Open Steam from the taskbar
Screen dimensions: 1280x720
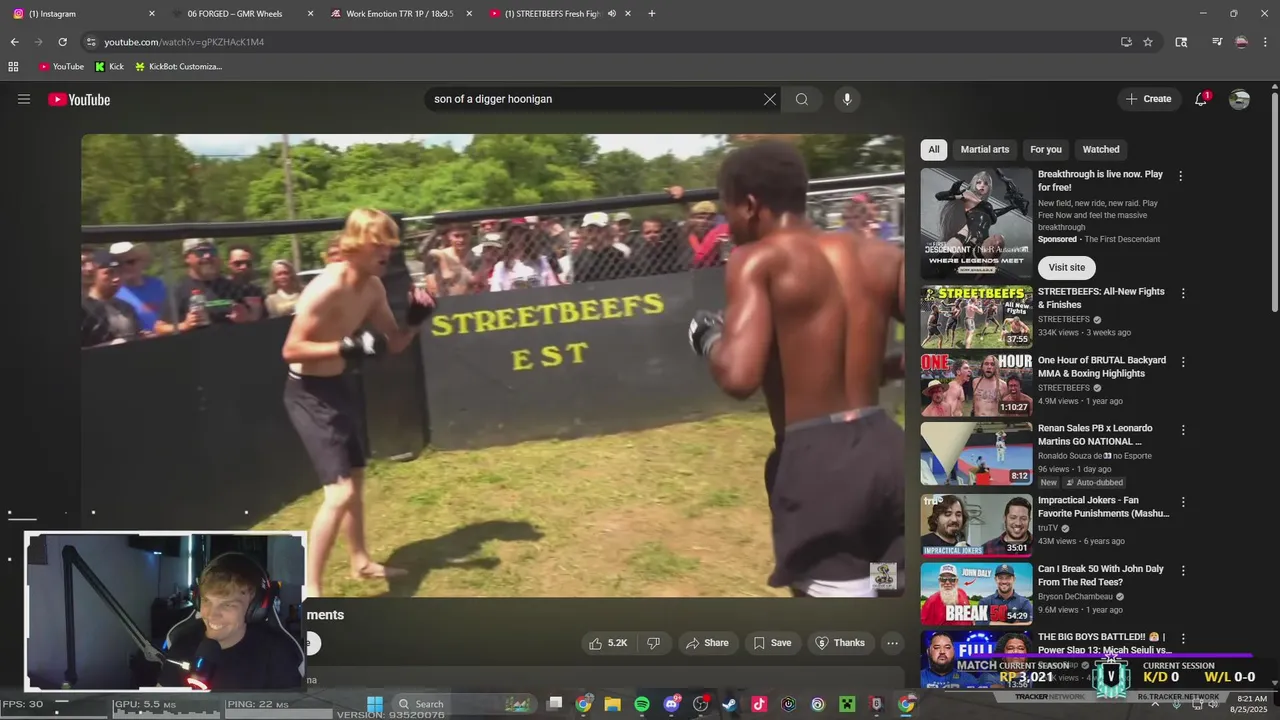(x=730, y=704)
